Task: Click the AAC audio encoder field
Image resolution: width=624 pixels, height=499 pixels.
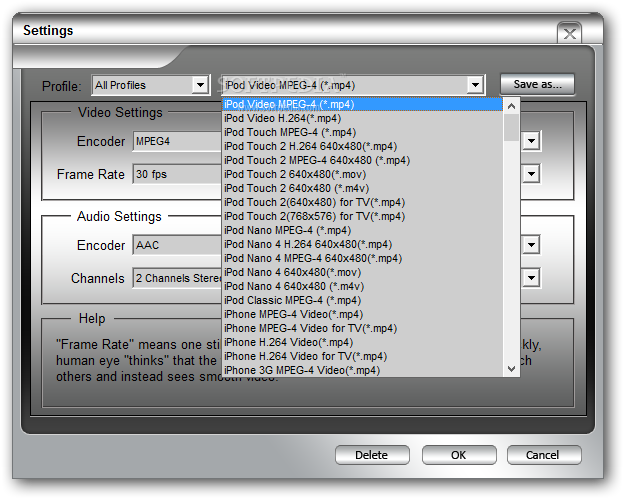Action: [x=177, y=245]
